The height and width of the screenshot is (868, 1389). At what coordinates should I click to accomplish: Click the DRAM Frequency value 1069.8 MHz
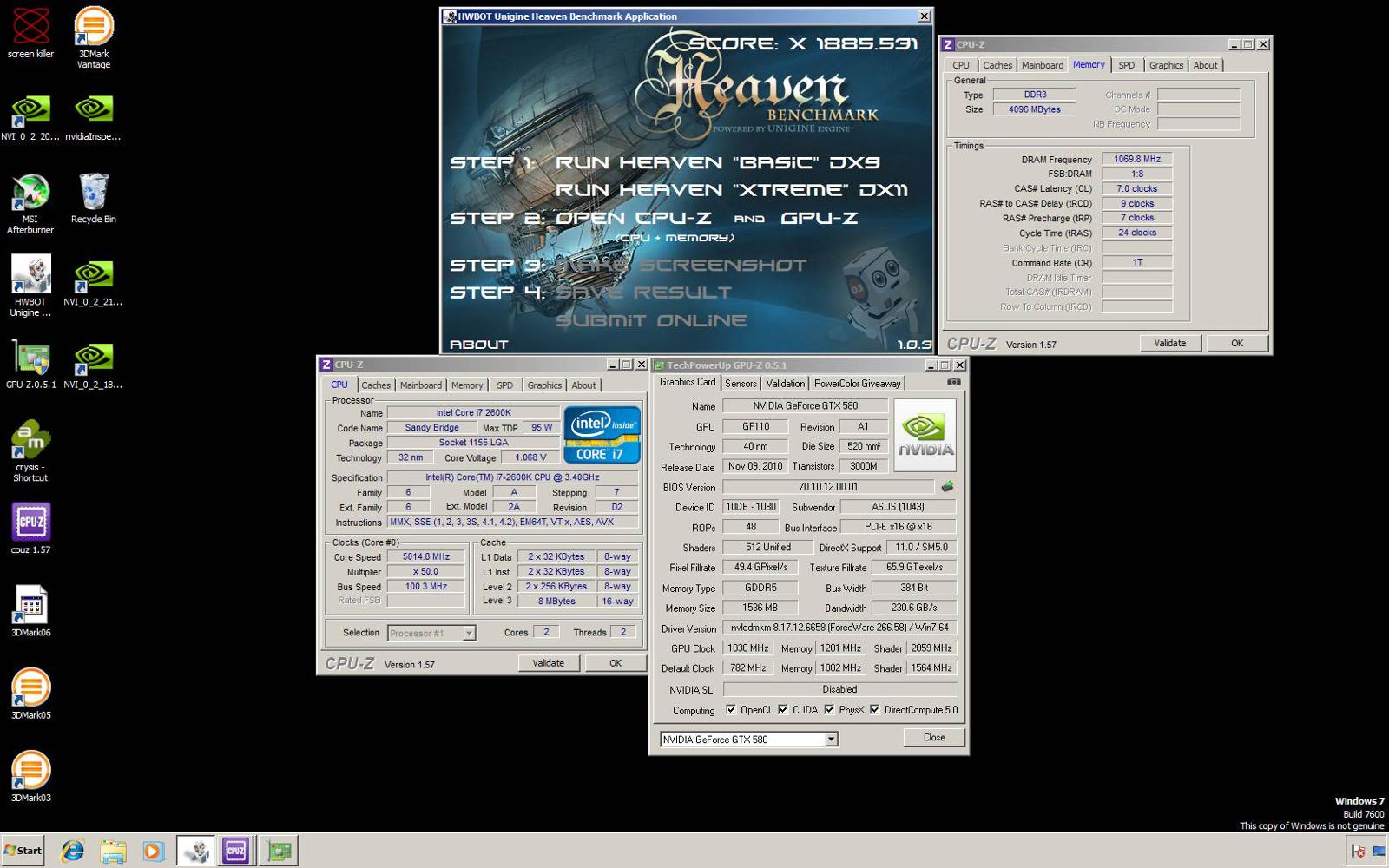click(x=1137, y=159)
